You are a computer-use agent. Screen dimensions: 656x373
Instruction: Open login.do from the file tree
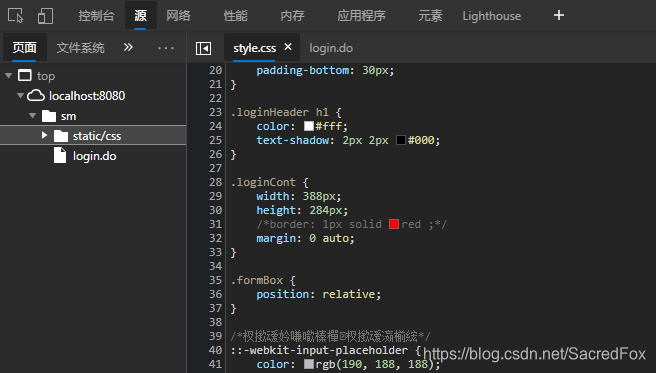[x=95, y=156]
